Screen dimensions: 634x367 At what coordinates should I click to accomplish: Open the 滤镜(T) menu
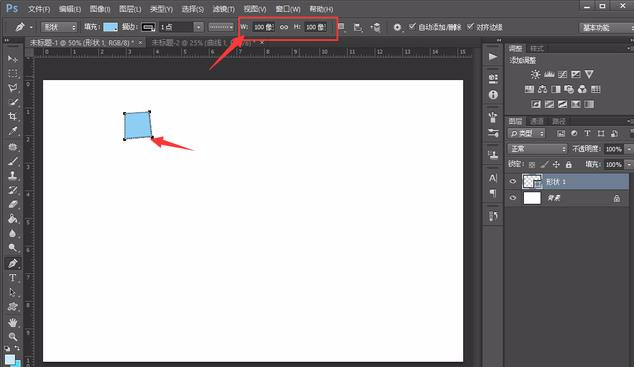pyautogui.click(x=224, y=8)
